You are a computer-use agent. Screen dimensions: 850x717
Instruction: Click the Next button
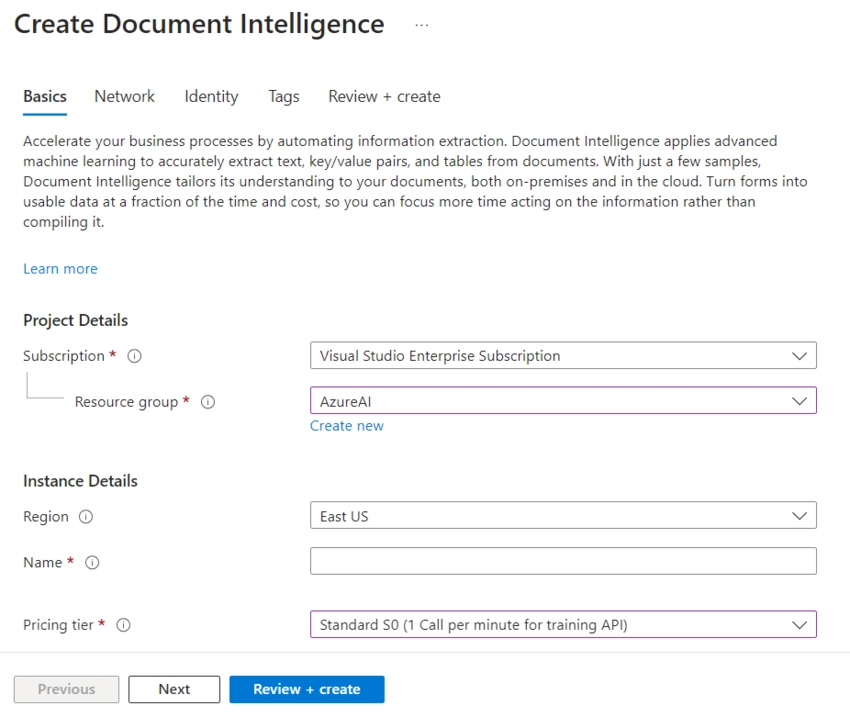click(x=174, y=689)
